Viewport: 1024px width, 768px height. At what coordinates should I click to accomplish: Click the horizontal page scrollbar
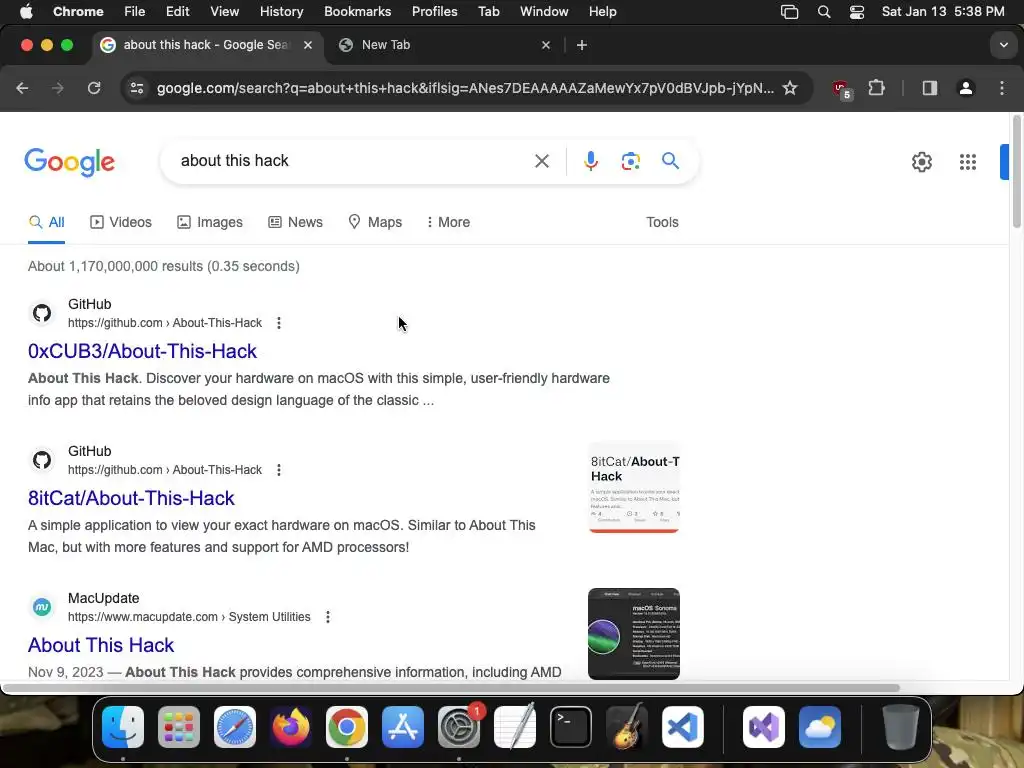tap(451, 688)
